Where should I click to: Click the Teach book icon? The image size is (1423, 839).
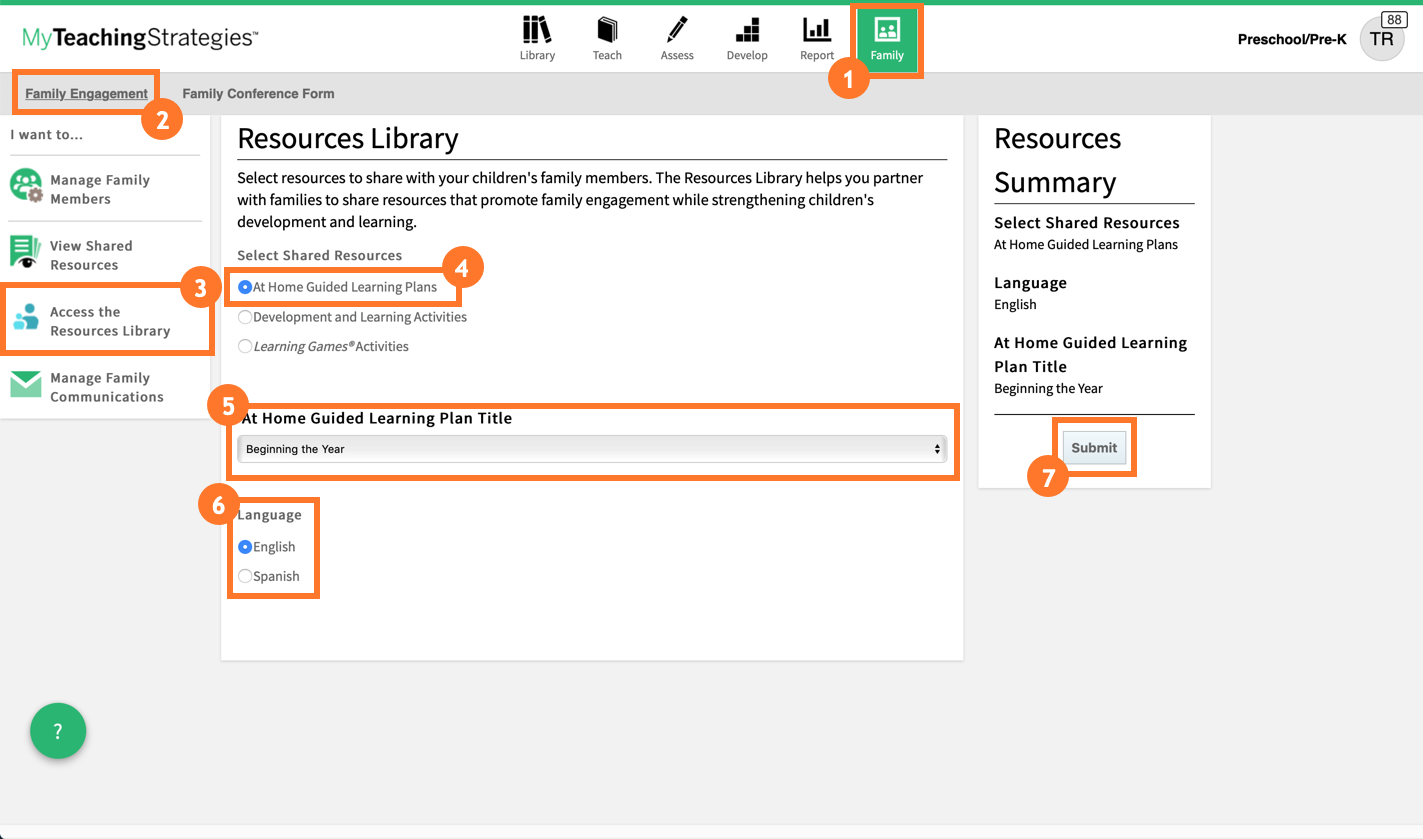pos(607,30)
